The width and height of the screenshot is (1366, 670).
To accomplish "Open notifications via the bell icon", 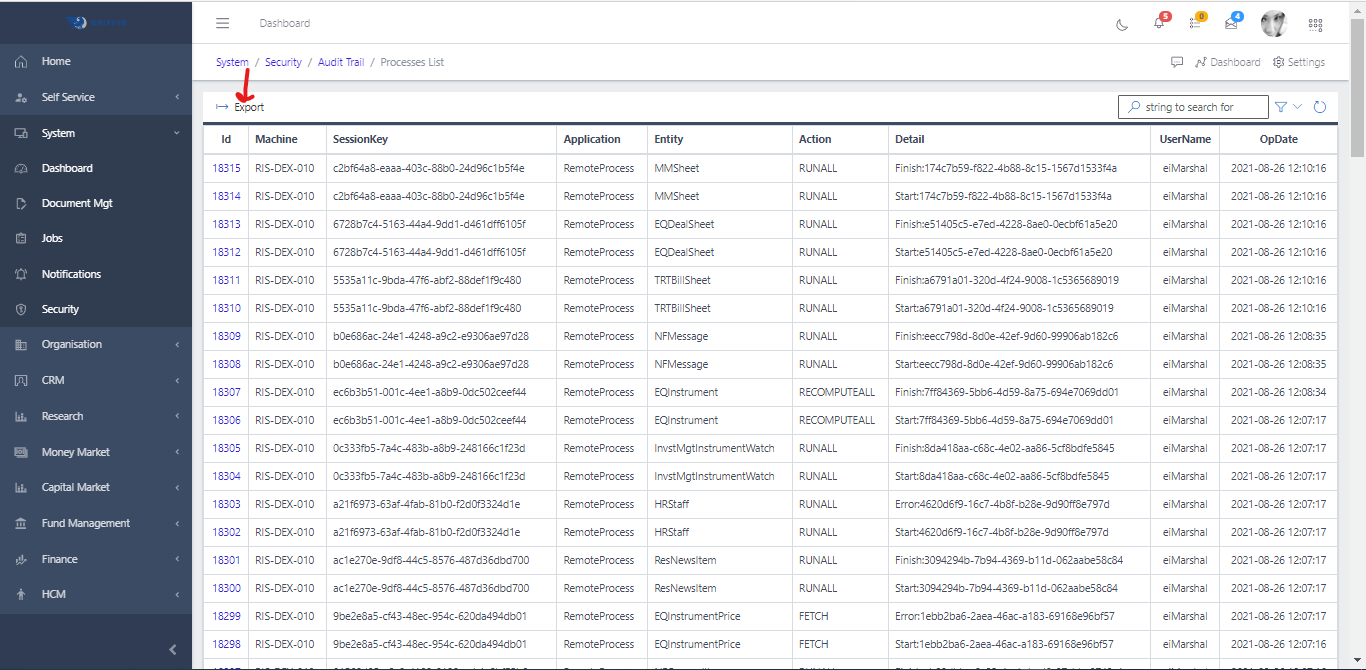I will (x=1158, y=24).
